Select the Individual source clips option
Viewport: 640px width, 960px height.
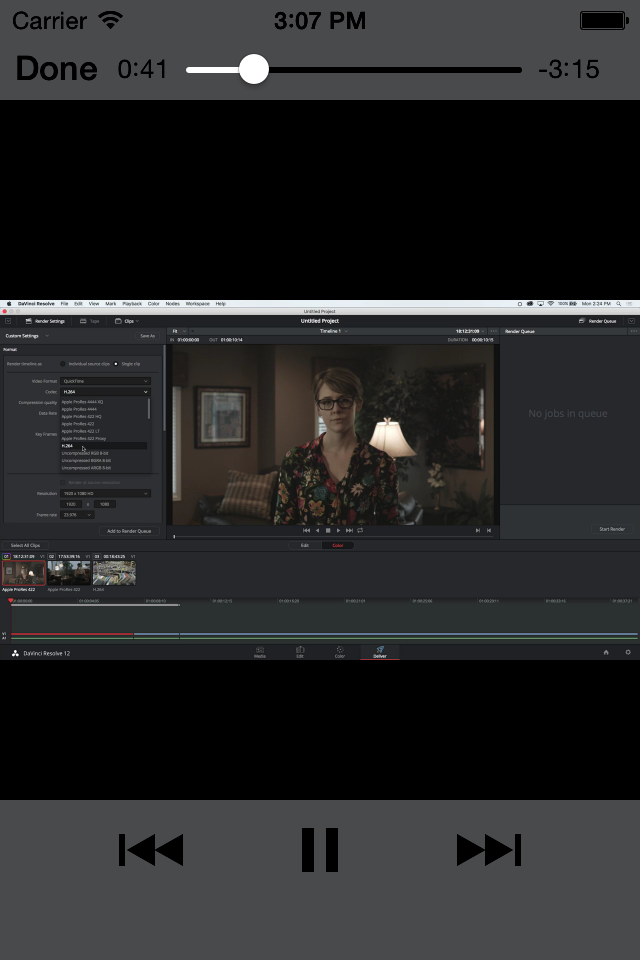pos(63,364)
